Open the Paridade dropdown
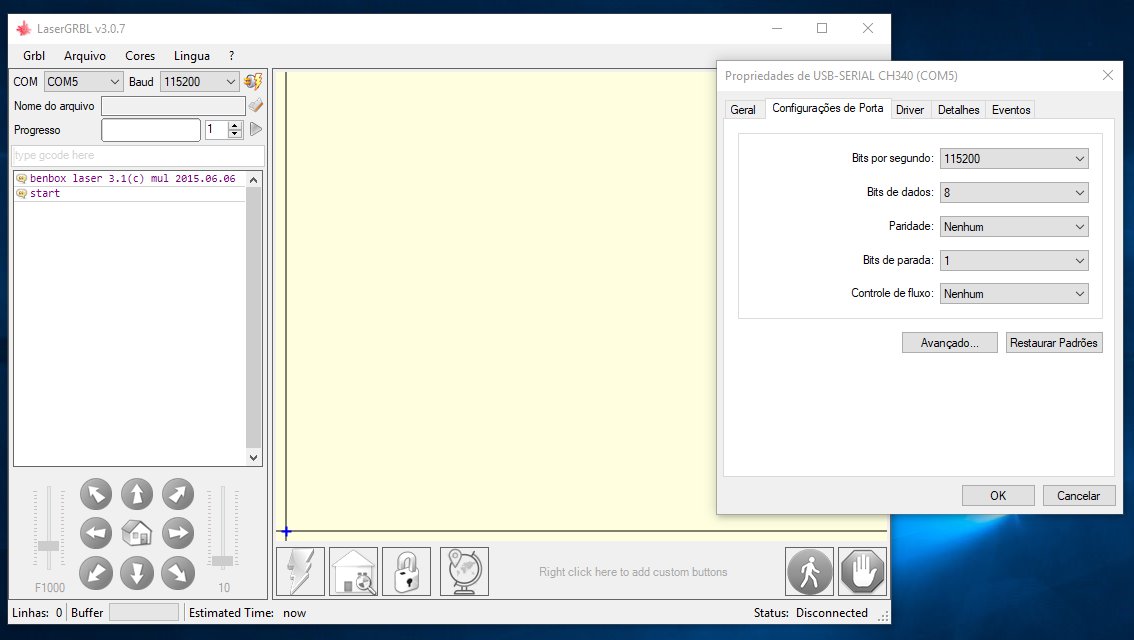1134x640 pixels. tap(1014, 226)
